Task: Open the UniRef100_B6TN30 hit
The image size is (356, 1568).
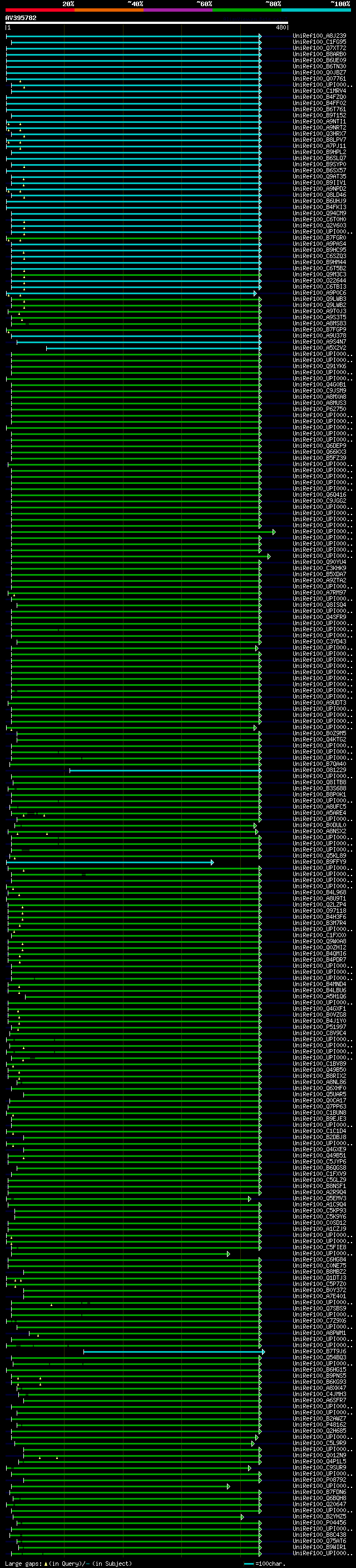Action: coord(319,66)
